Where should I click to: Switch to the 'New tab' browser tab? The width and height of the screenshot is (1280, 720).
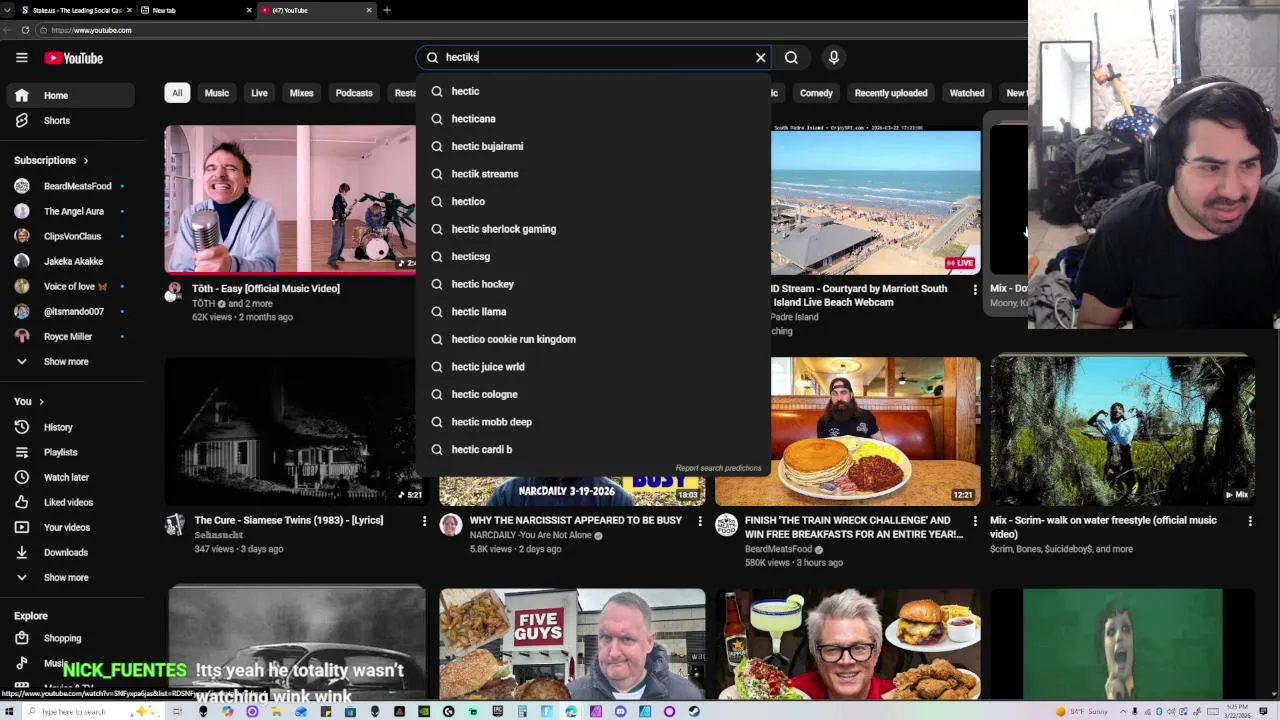coord(195,10)
